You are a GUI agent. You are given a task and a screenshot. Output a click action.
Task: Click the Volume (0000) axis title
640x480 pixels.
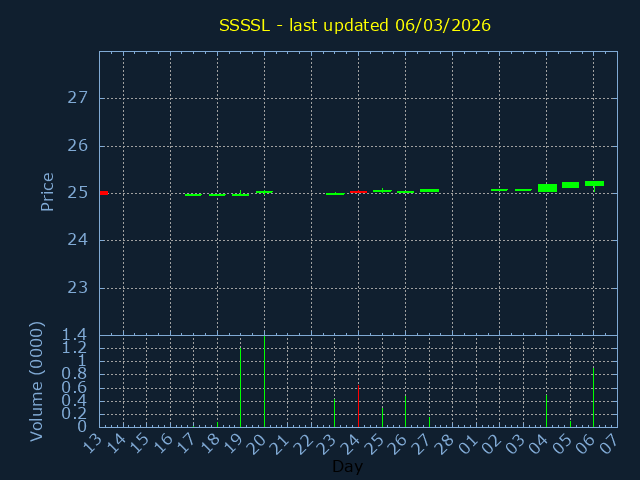click(x=37, y=381)
